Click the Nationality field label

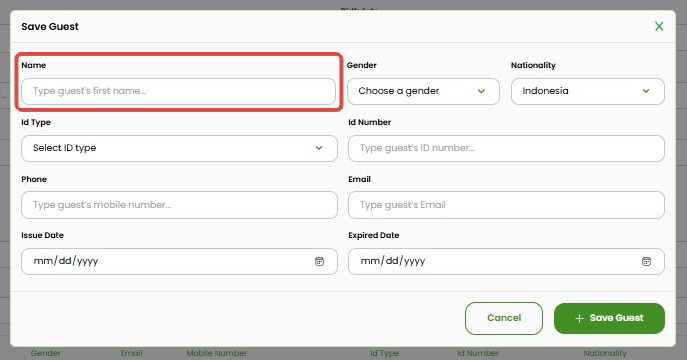click(x=533, y=65)
